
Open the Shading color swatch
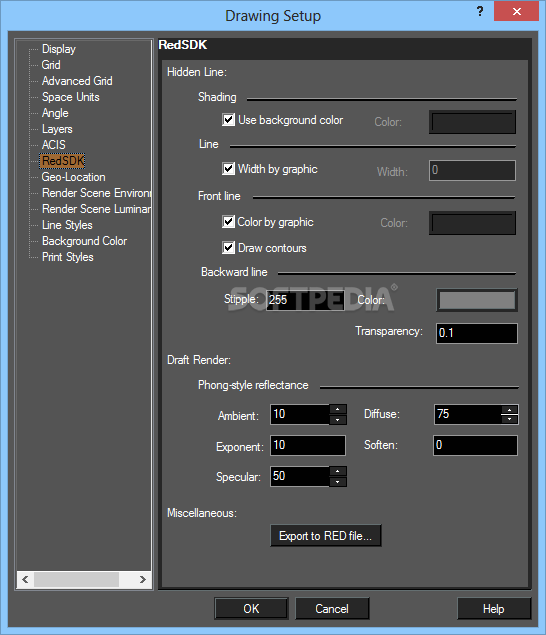point(472,122)
